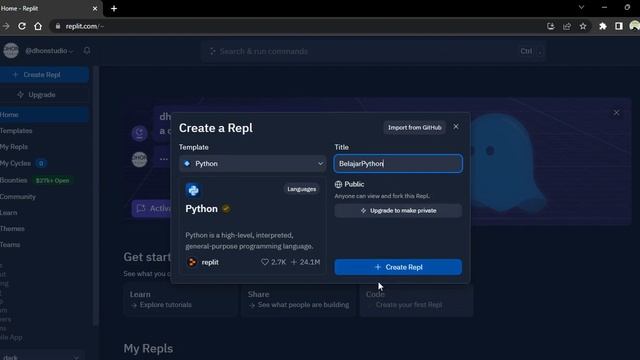Click the heart likes icon 2.7K
640x360 pixels.
pos(265,262)
